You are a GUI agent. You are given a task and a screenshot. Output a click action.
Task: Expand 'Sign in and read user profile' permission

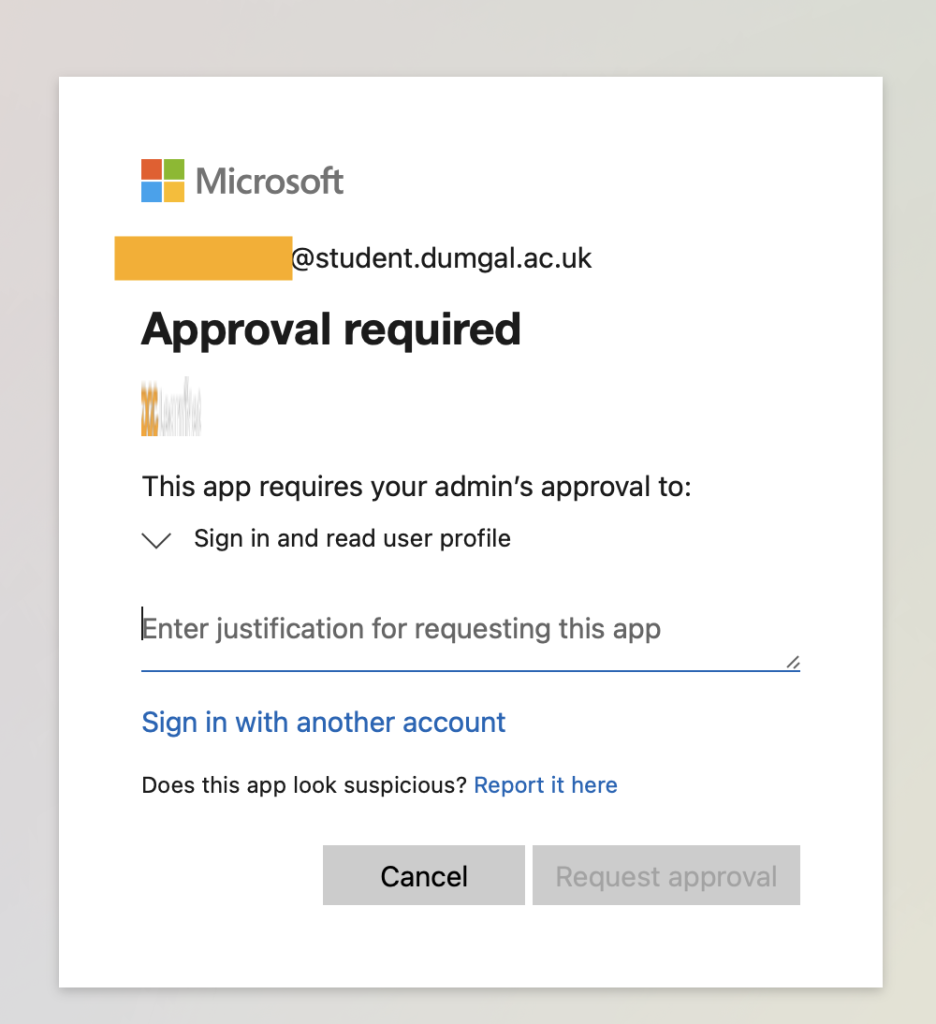tap(352, 539)
